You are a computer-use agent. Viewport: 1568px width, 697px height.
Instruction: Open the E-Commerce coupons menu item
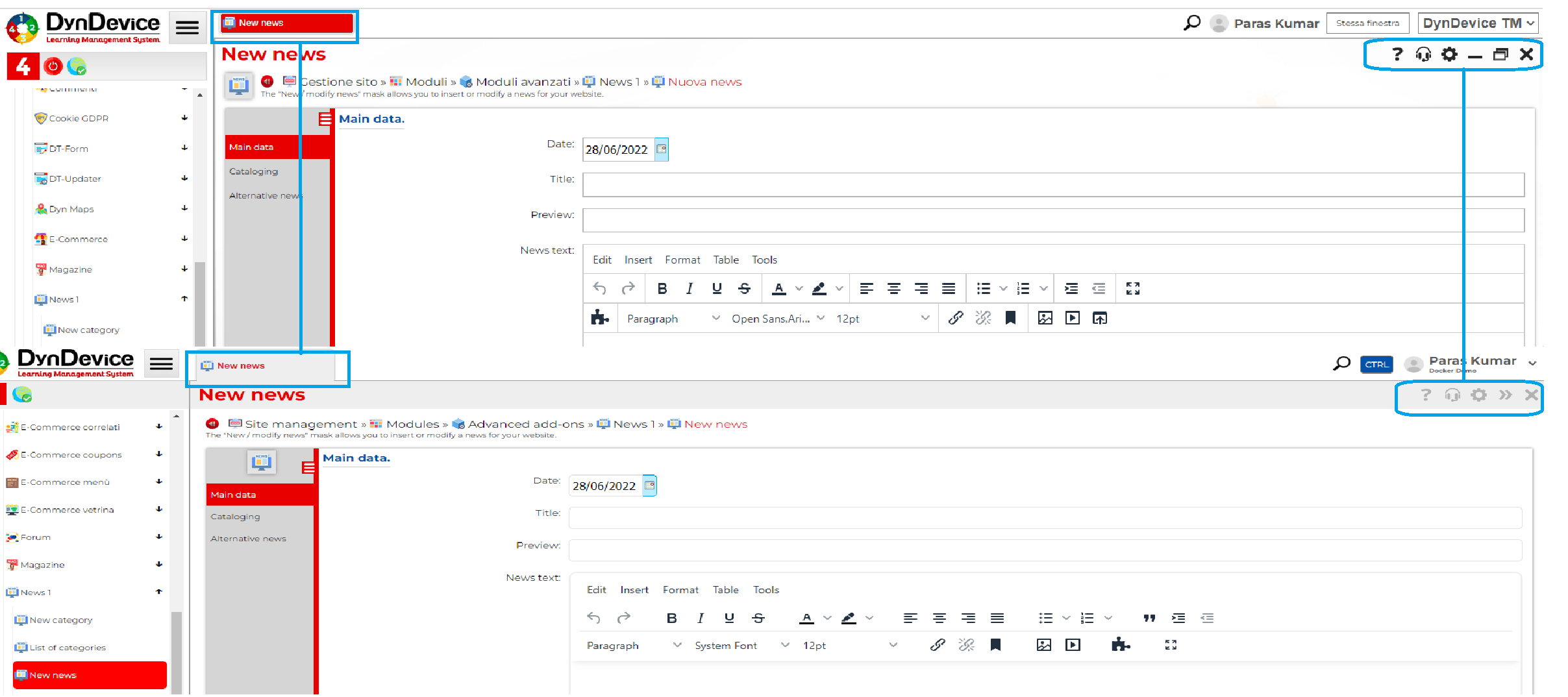[x=71, y=455]
